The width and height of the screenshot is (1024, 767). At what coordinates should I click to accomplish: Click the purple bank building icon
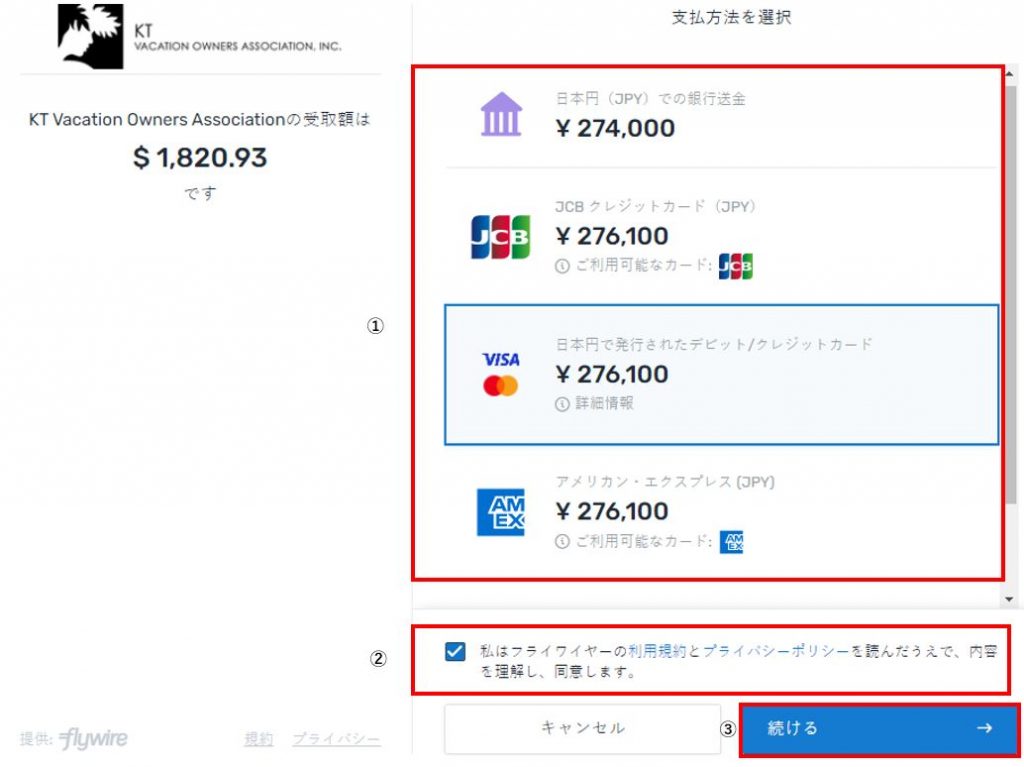pos(501,114)
